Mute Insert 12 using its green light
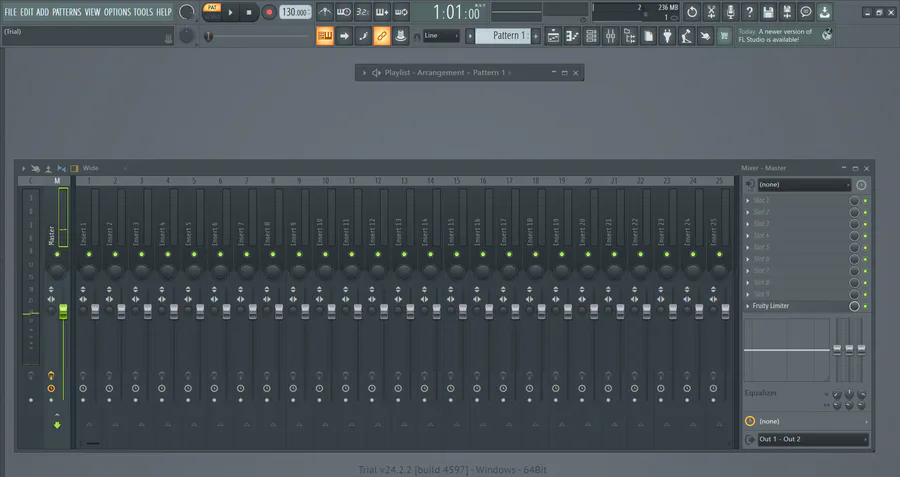This screenshot has width=900, height=477. (378, 254)
